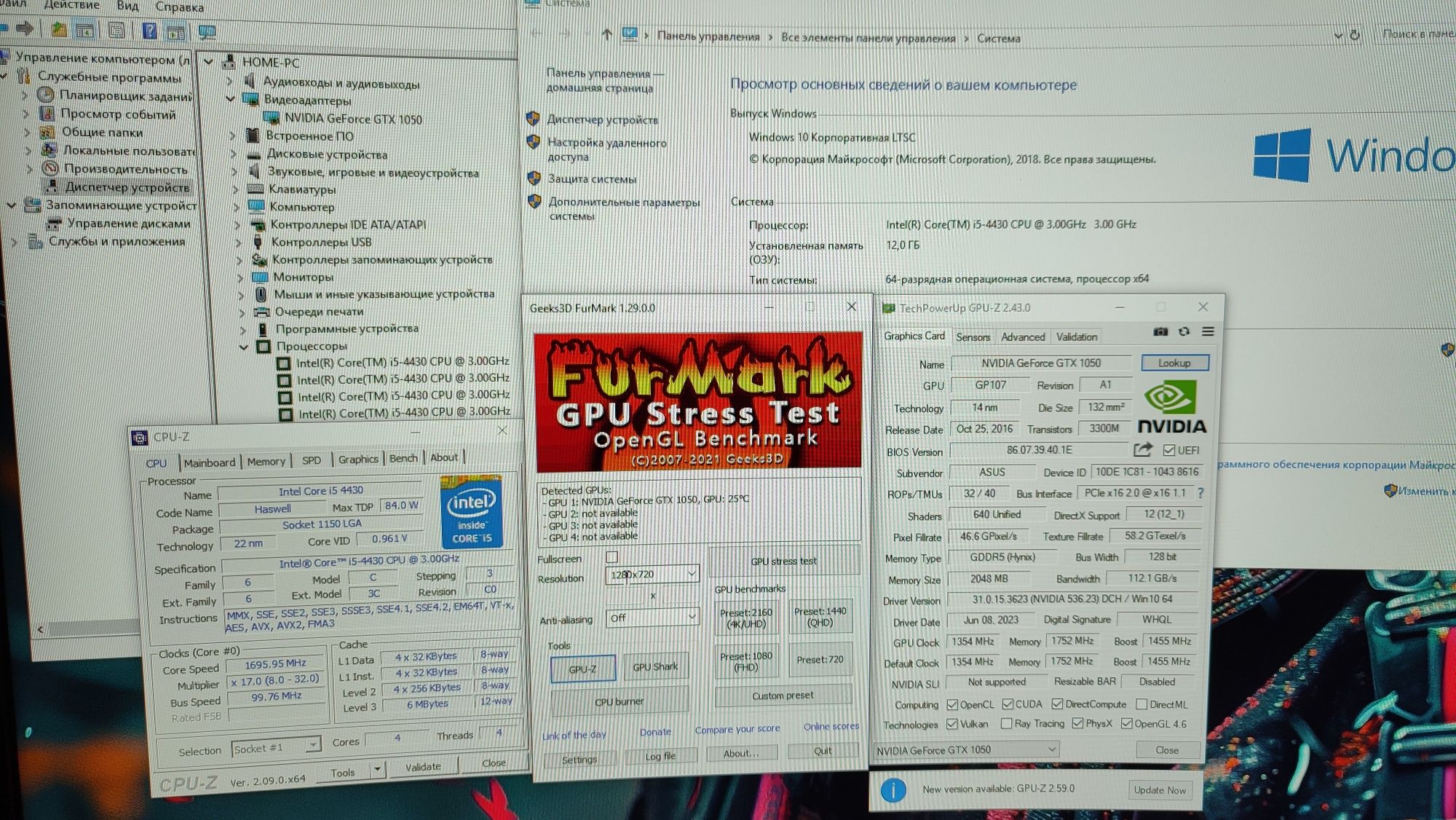Viewport: 1456px width, 820px height.
Task: Select Управление дисками in the console tree
Action: [x=118, y=224]
